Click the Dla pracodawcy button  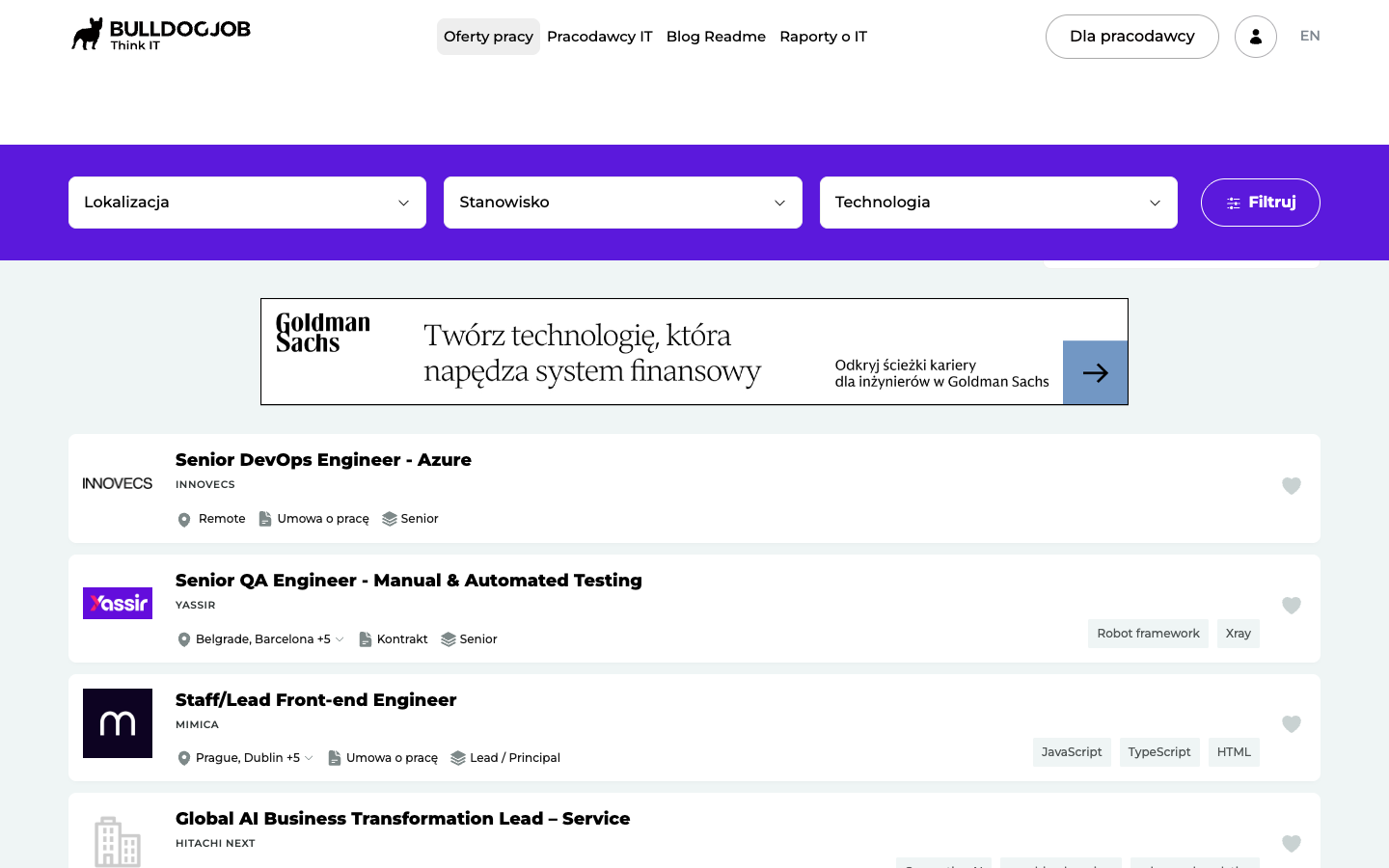point(1132,37)
